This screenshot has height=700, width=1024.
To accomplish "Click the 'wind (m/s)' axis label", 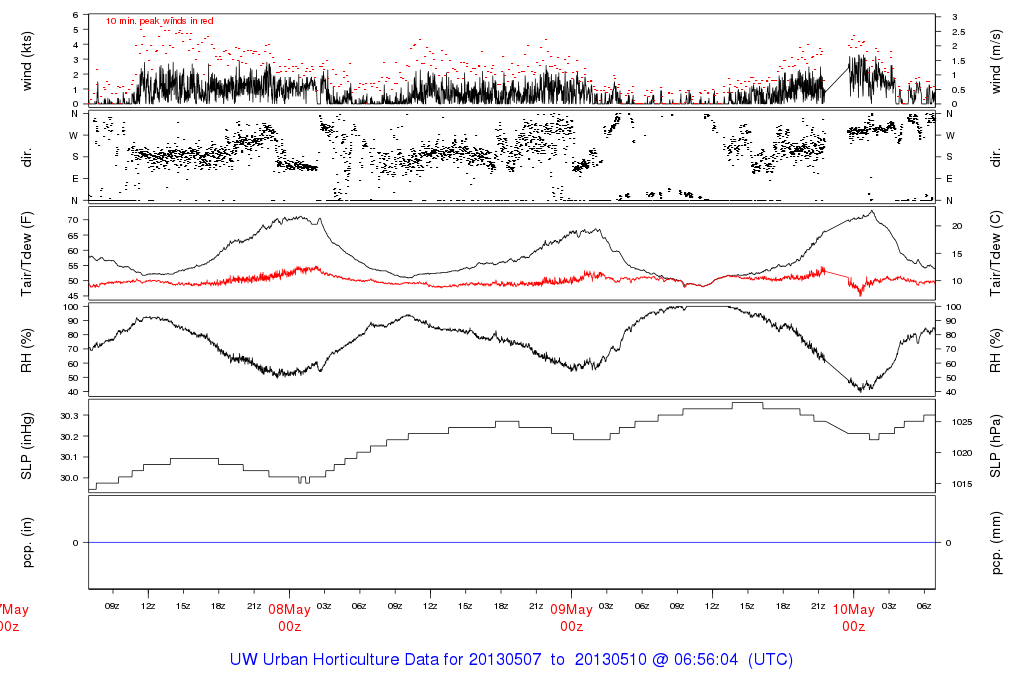I will coord(996,61).
